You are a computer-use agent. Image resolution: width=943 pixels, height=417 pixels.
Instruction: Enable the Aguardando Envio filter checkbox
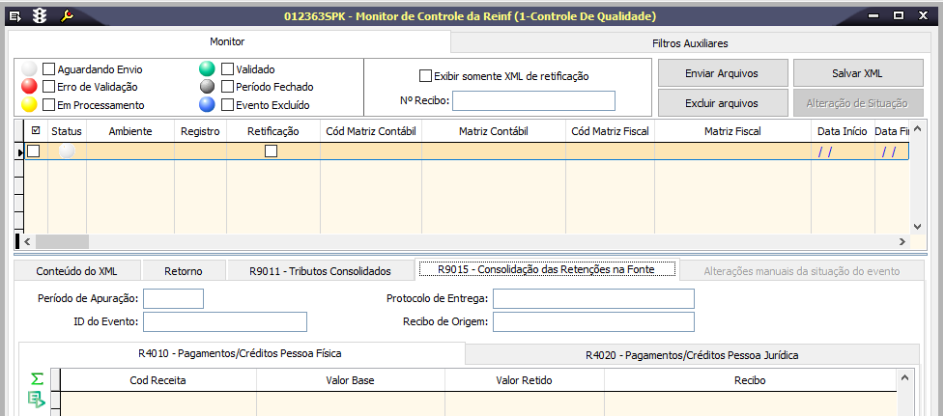point(49,70)
